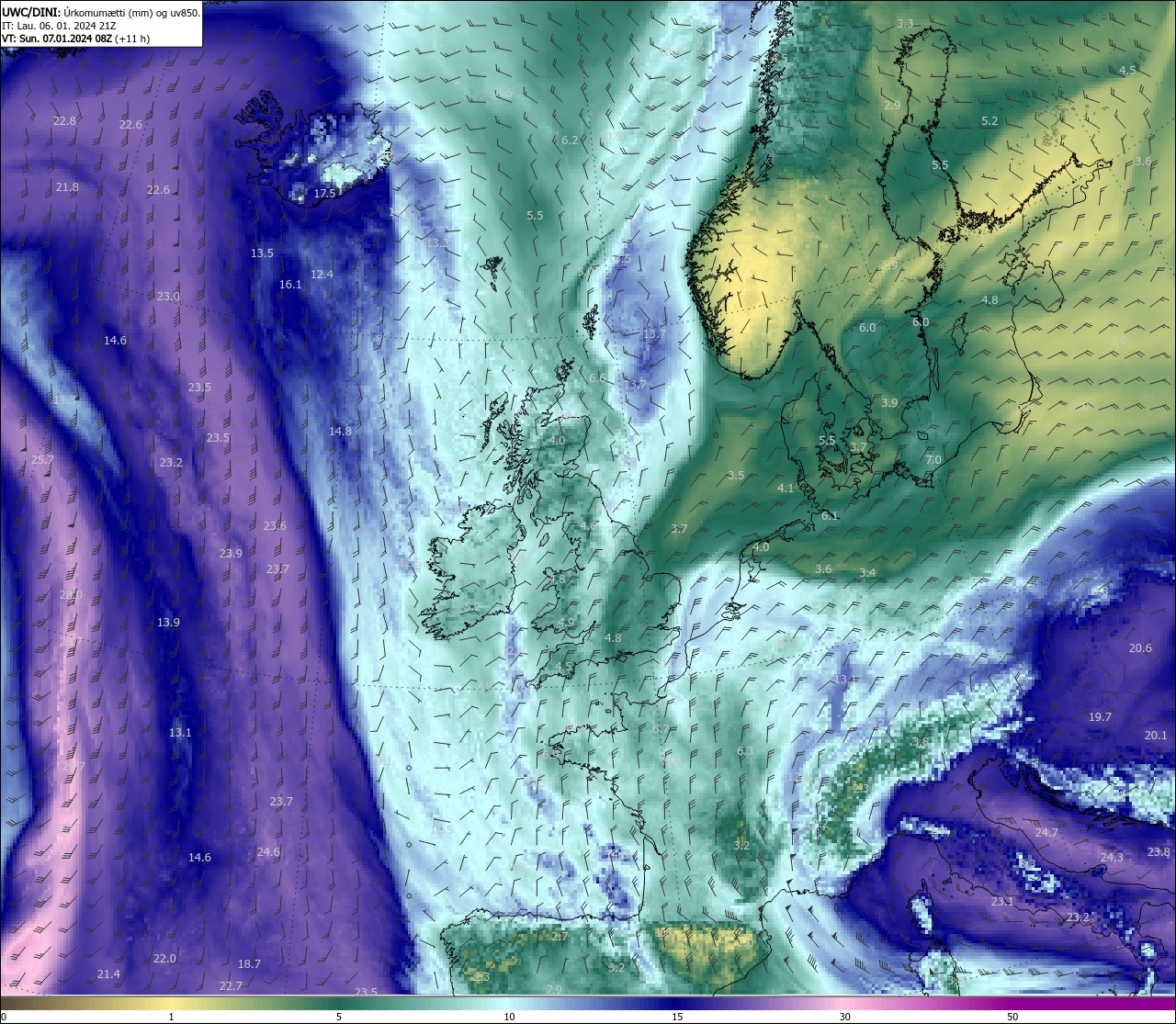Click the 50 label on the color scale

[x=1012, y=1017]
